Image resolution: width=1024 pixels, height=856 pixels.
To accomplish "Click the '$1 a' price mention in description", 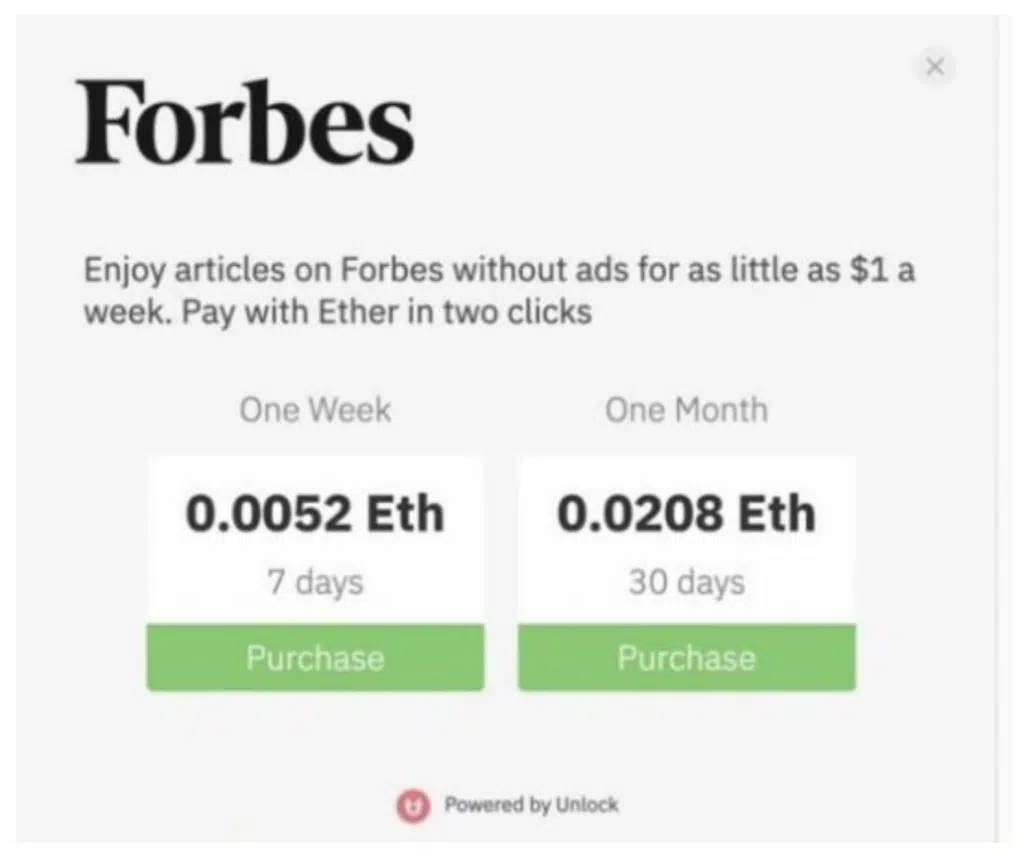I will point(882,269).
